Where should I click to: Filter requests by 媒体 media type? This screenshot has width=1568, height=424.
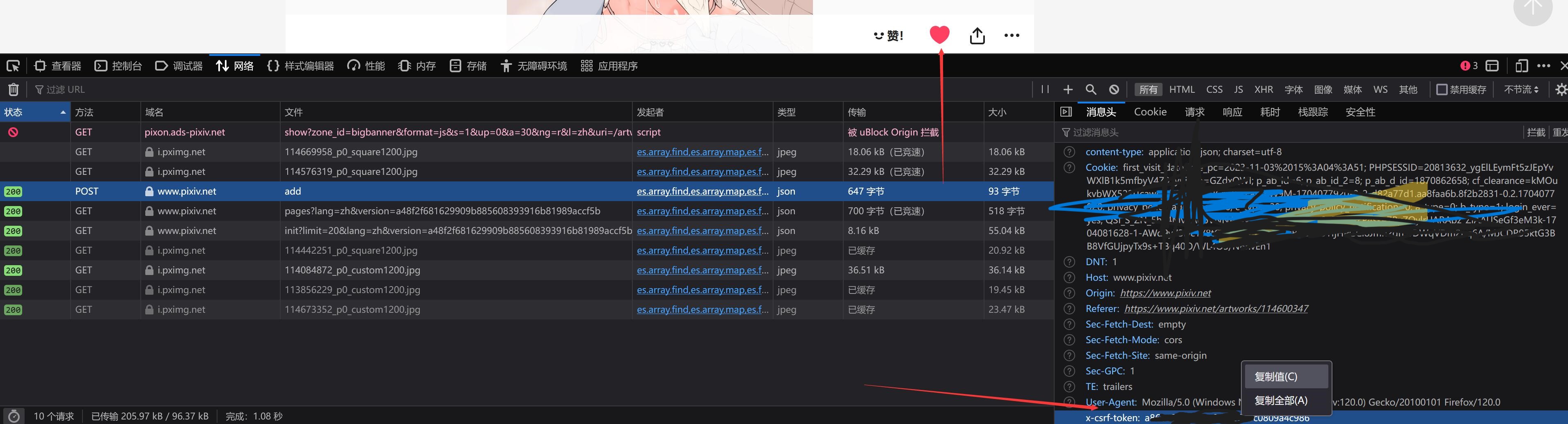coord(1353,89)
